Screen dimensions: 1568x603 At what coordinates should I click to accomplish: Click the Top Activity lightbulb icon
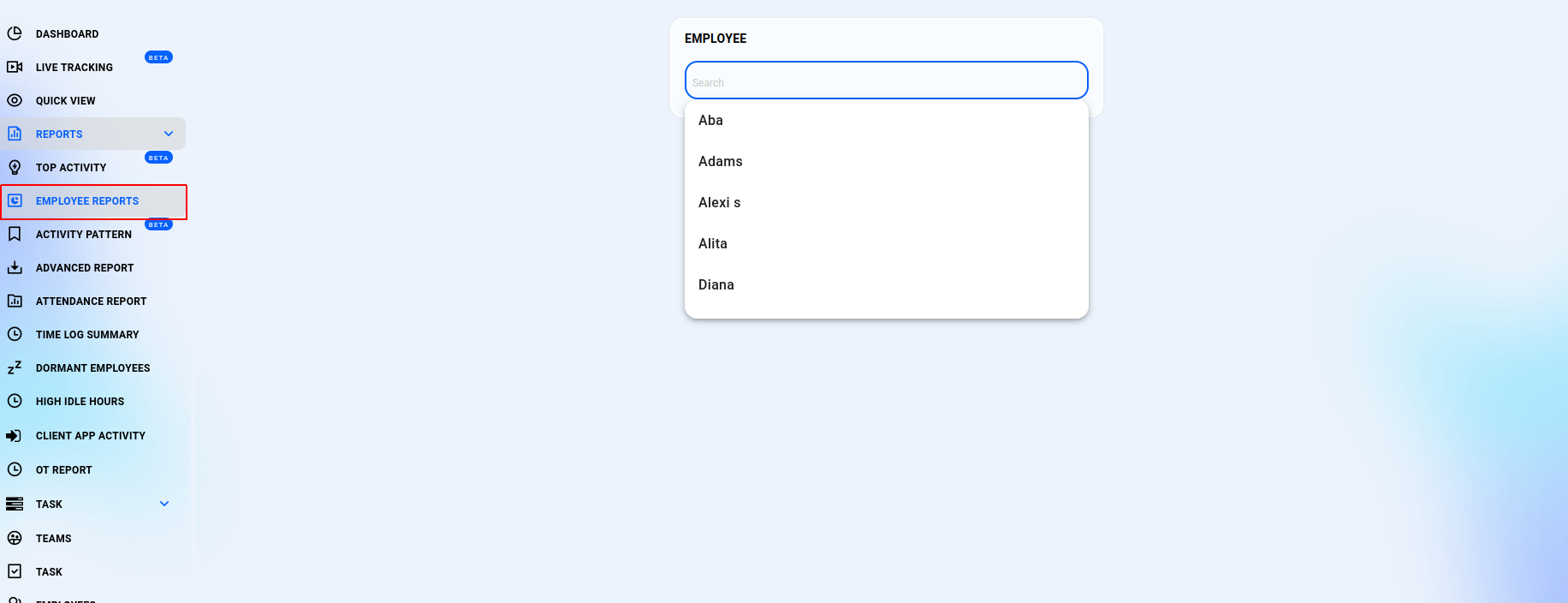[15, 167]
